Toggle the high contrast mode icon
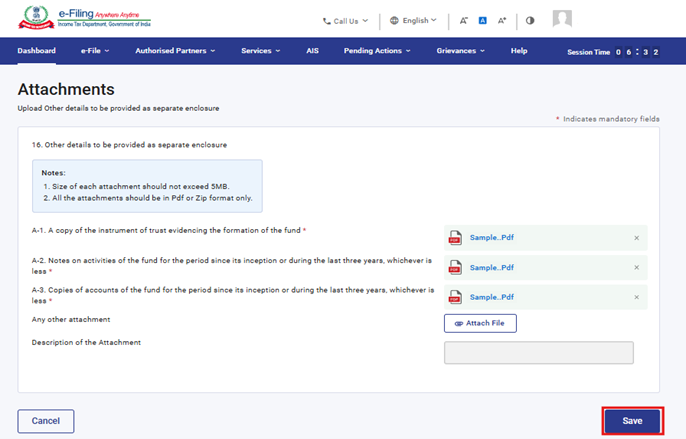This screenshot has width=686, height=439. click(530, 20)
